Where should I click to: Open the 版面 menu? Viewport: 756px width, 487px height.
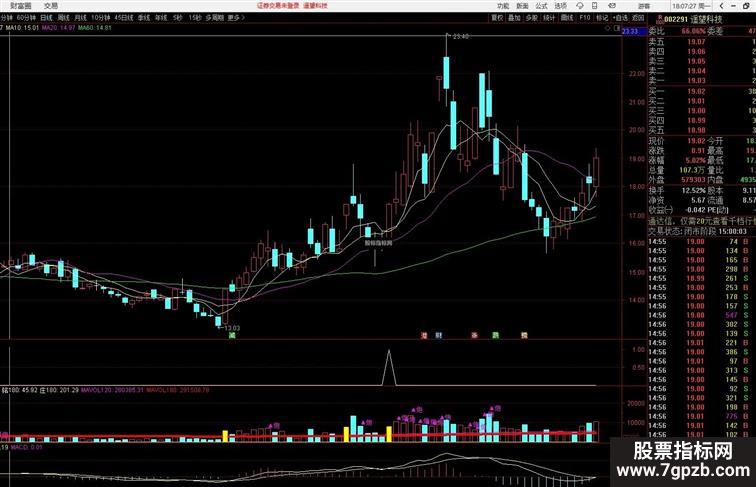point(522,6)
